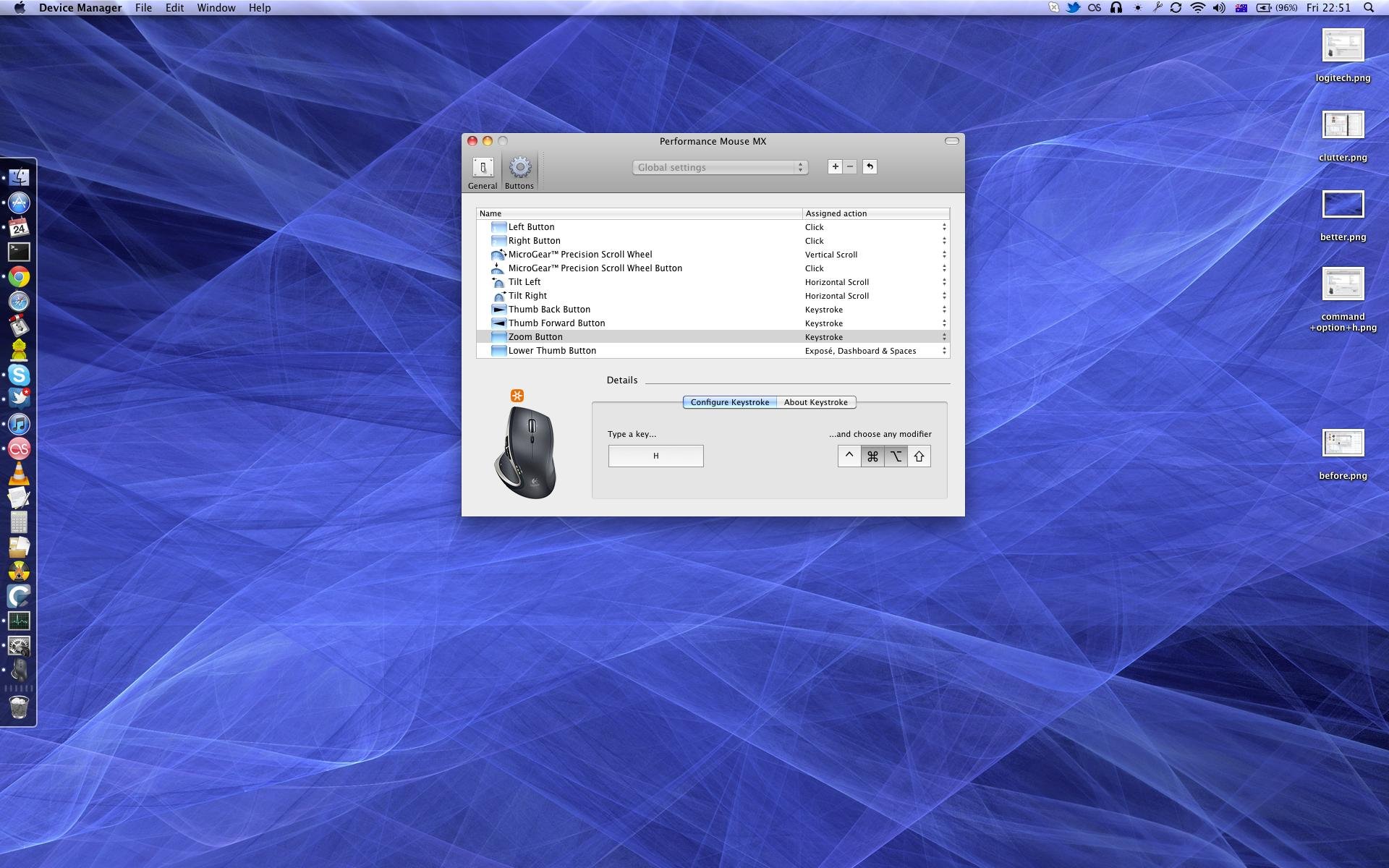The height and width of the screenshot is (868, 1389).
Task: Add a new application-specific setting with plus
Action: [x=835, y=167]
